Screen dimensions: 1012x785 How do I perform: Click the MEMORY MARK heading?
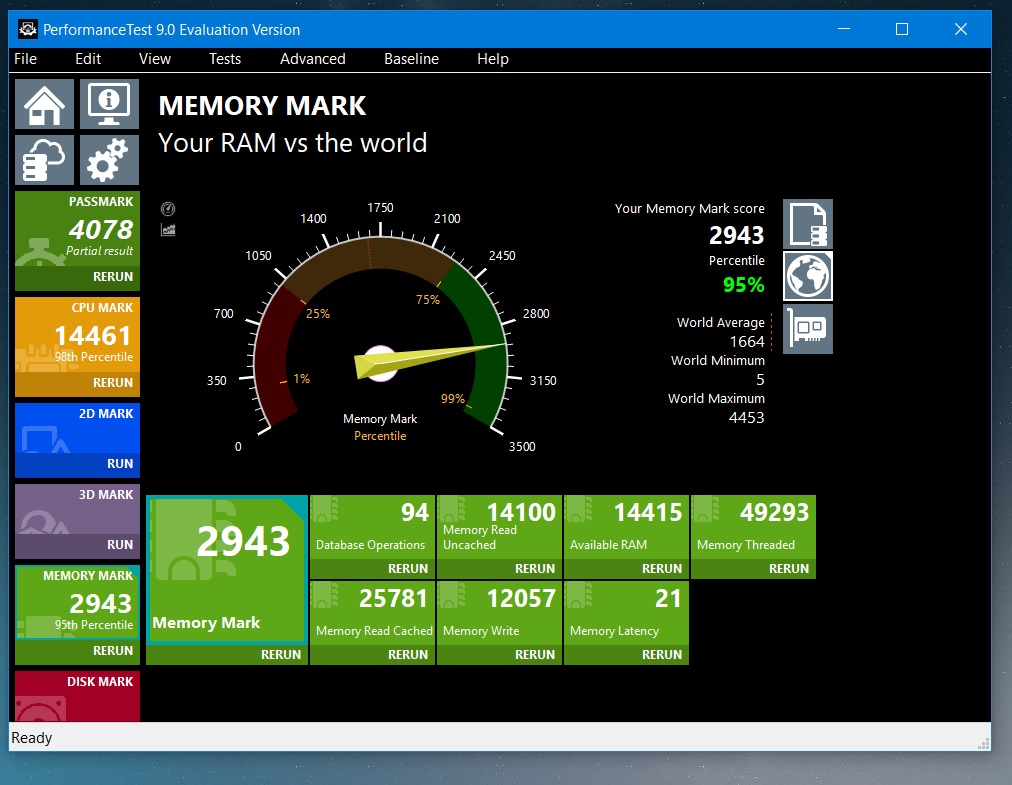coord(263,106)
